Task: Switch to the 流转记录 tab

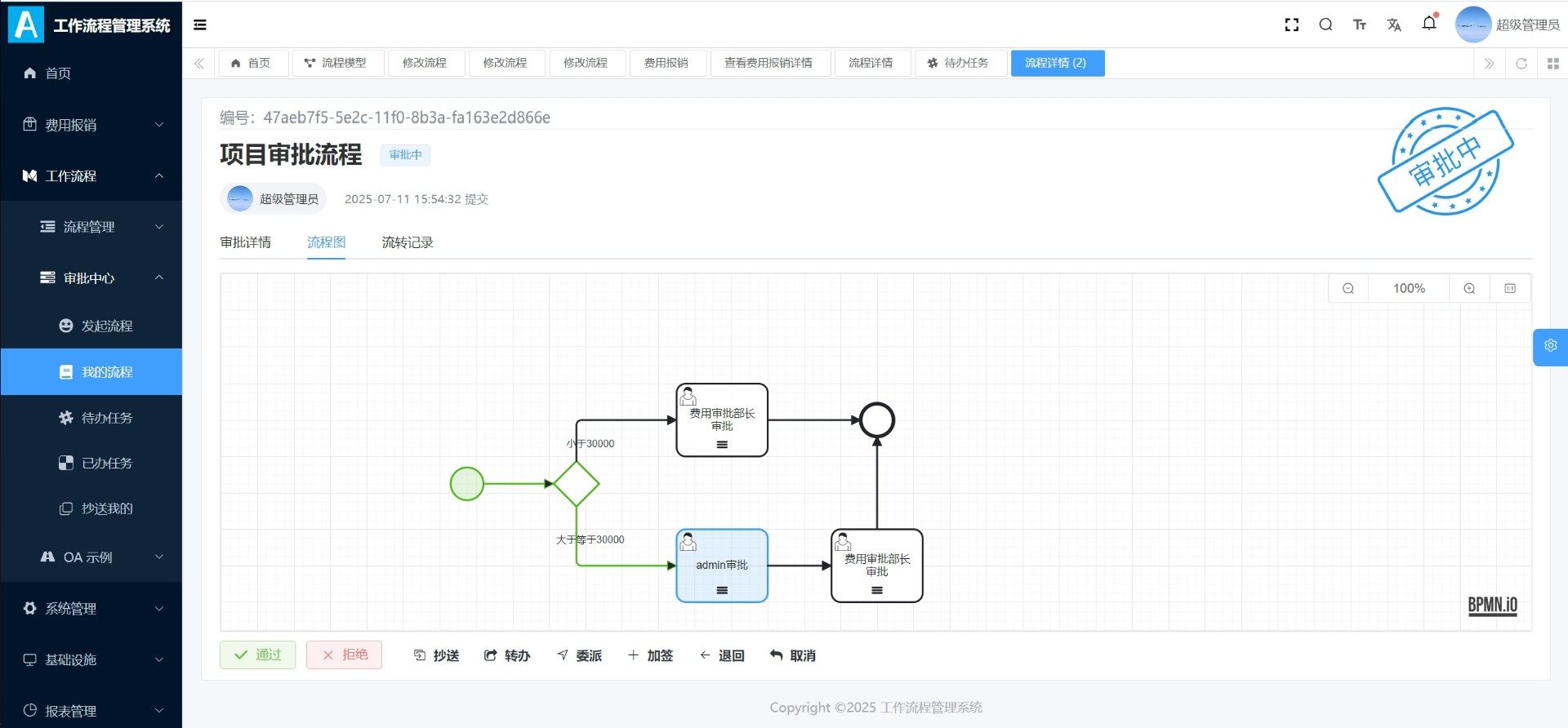Action: click(x=408, y=242)
